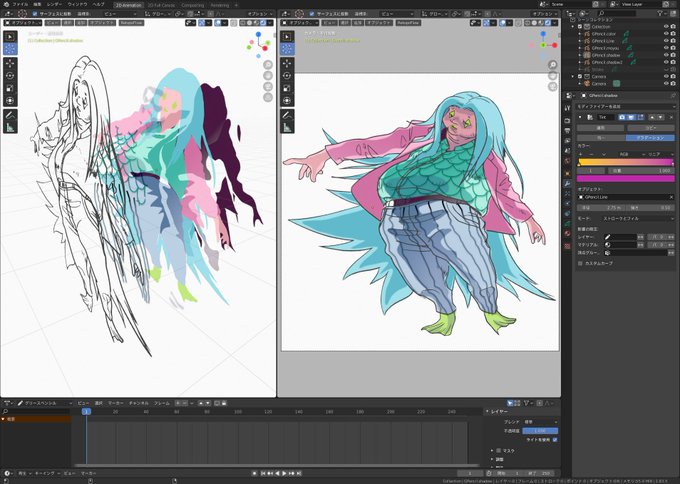This screenshot has height=484, width=680.
Task: Click the play animation button
Action: [x=284, y=473]
